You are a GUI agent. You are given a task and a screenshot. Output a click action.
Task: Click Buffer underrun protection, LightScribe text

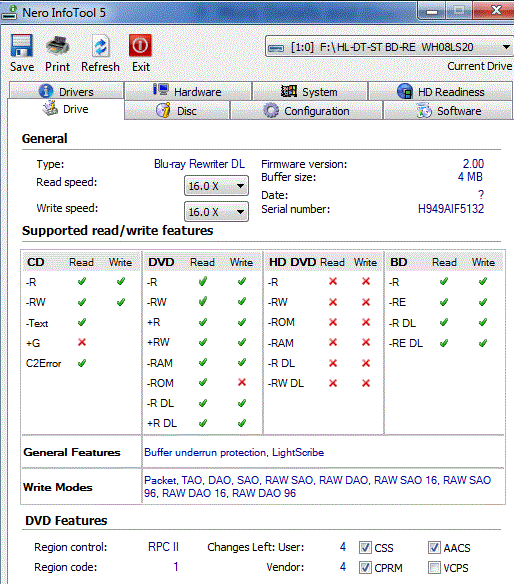click(x=234, y=452)
